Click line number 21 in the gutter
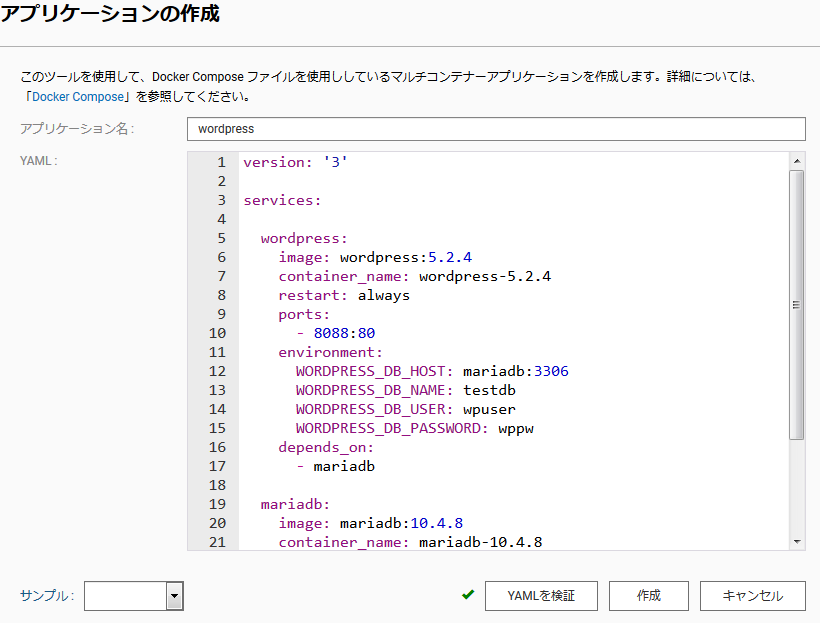 217,542
